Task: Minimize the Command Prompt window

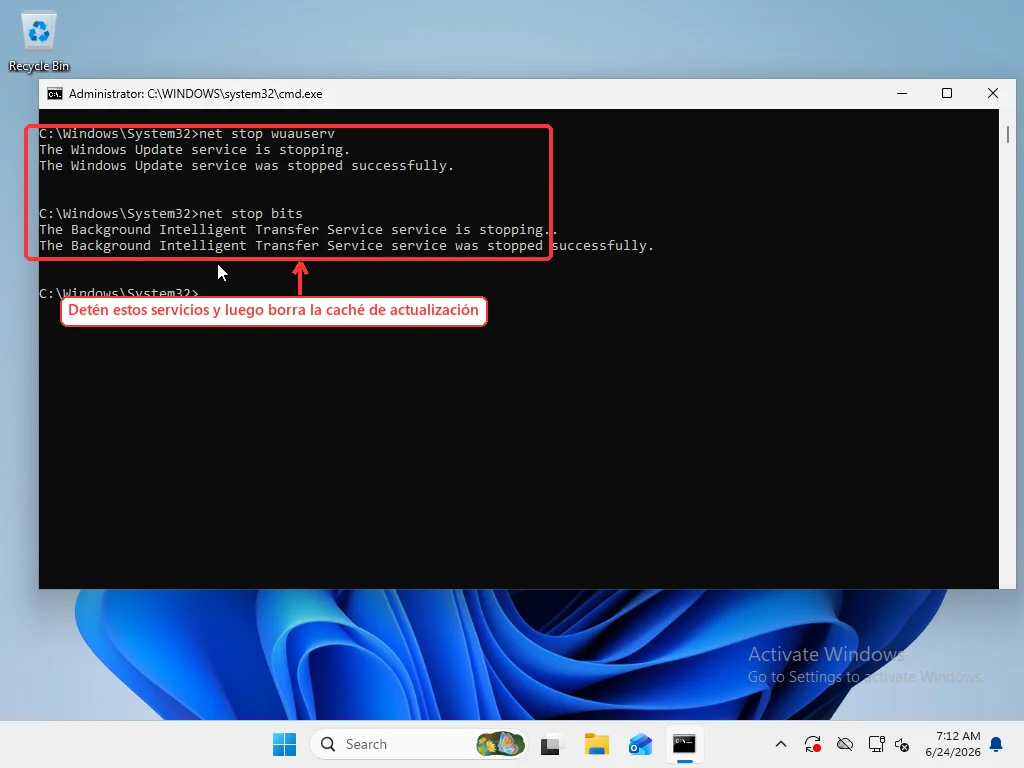Action: pyautogui.click(x=902, y=93)
